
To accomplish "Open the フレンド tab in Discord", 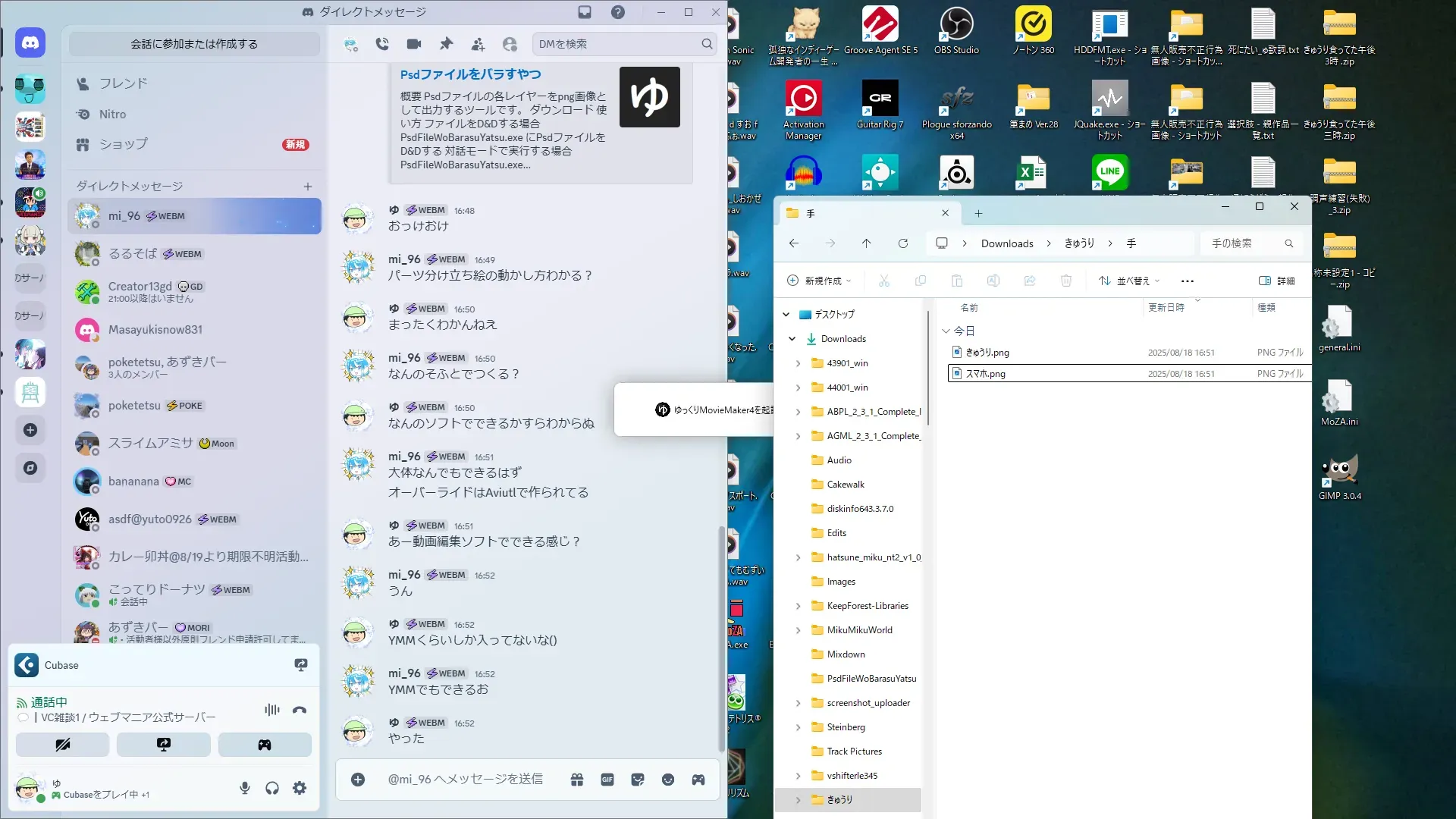I will pyautogui.click(x=123, y=83).
